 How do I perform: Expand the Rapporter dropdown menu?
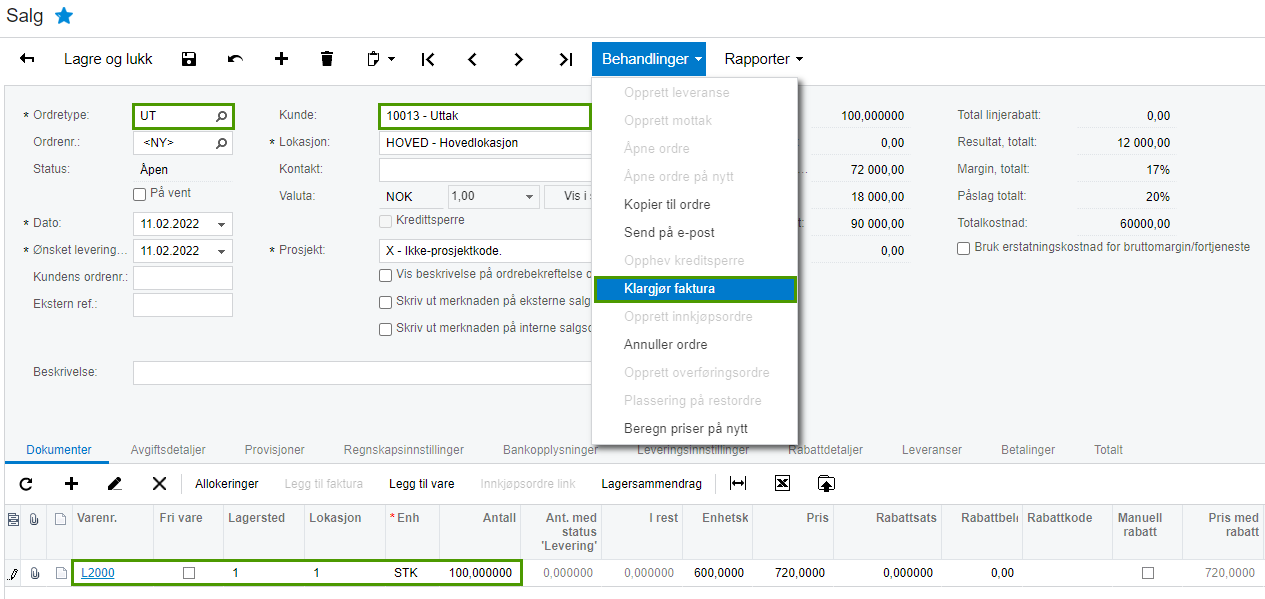(x=764, y=59)
